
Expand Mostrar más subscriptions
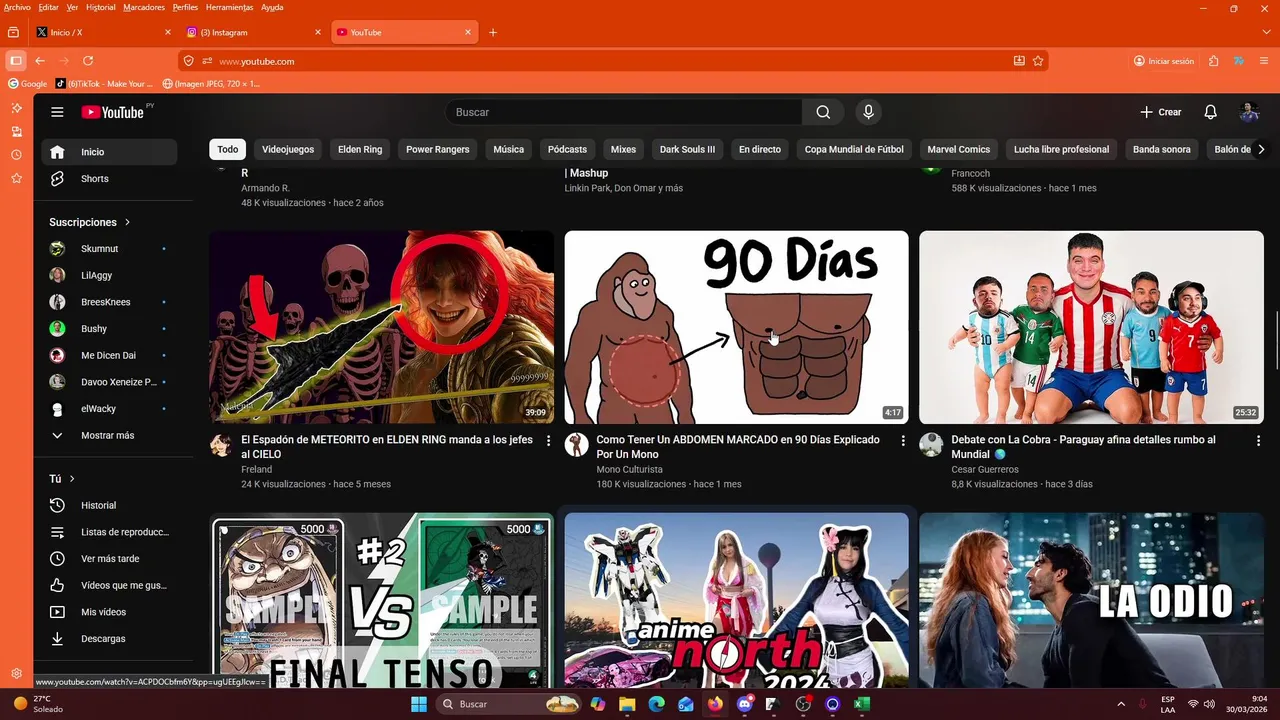109,436
